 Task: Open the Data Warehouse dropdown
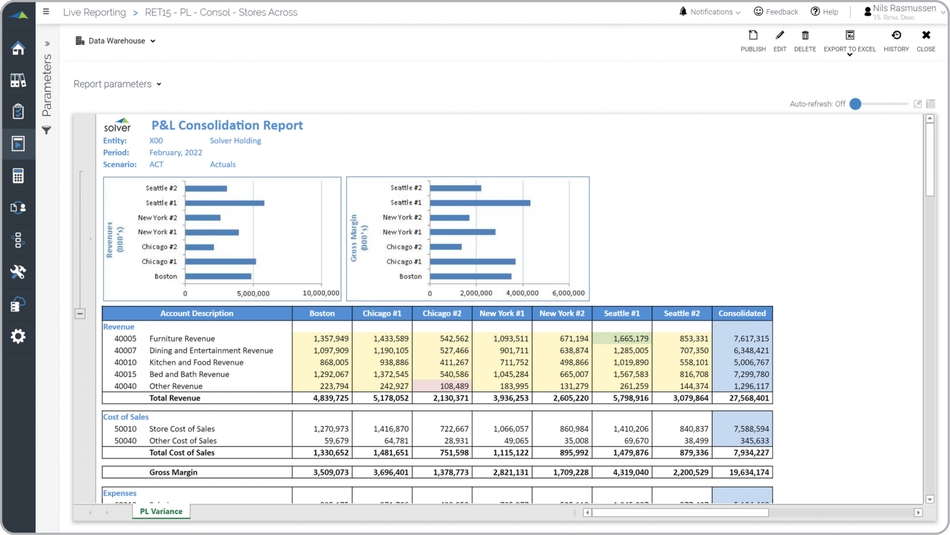[x=116, y=41]
